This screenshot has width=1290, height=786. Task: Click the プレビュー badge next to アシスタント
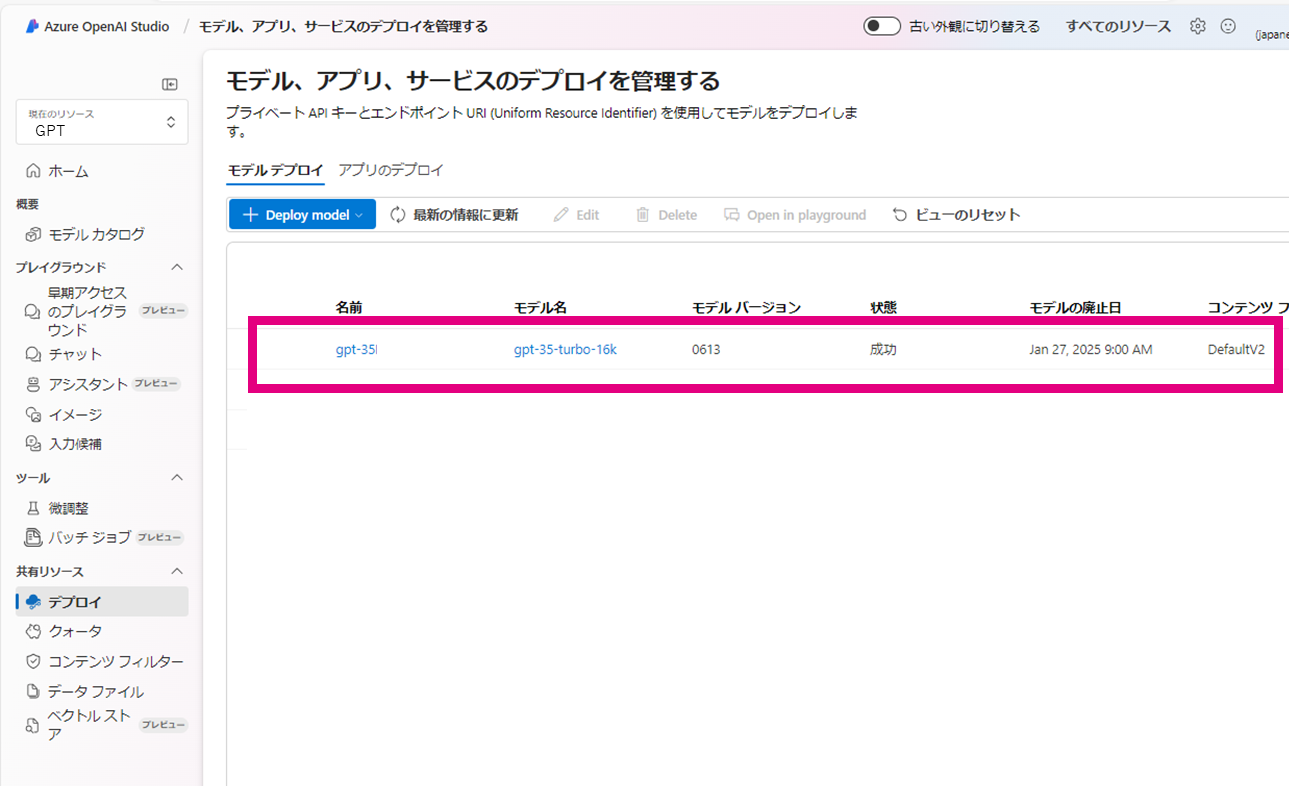point(157,384)
